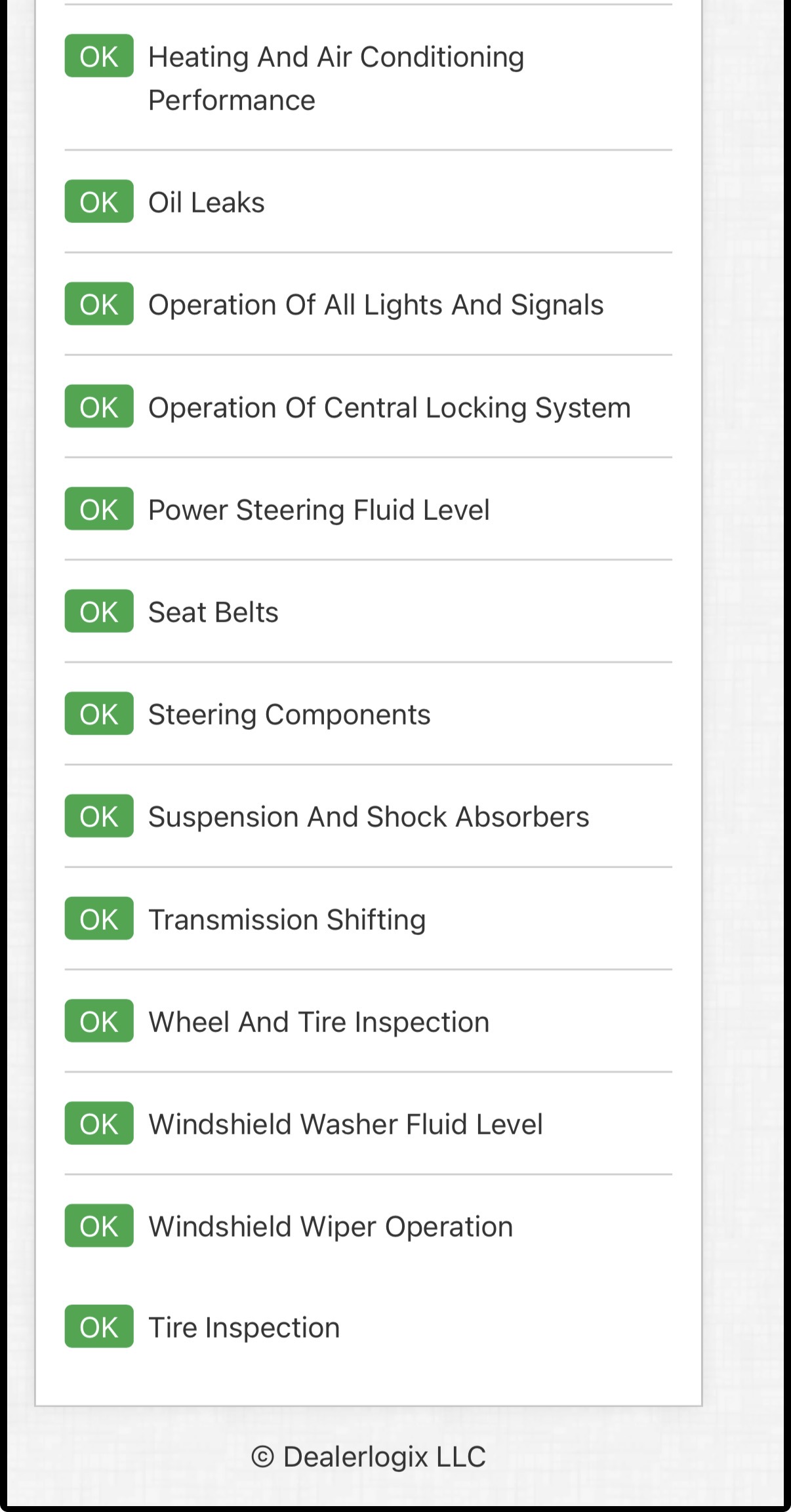Click OK badge for Steering Components

(x=99, y=713)
